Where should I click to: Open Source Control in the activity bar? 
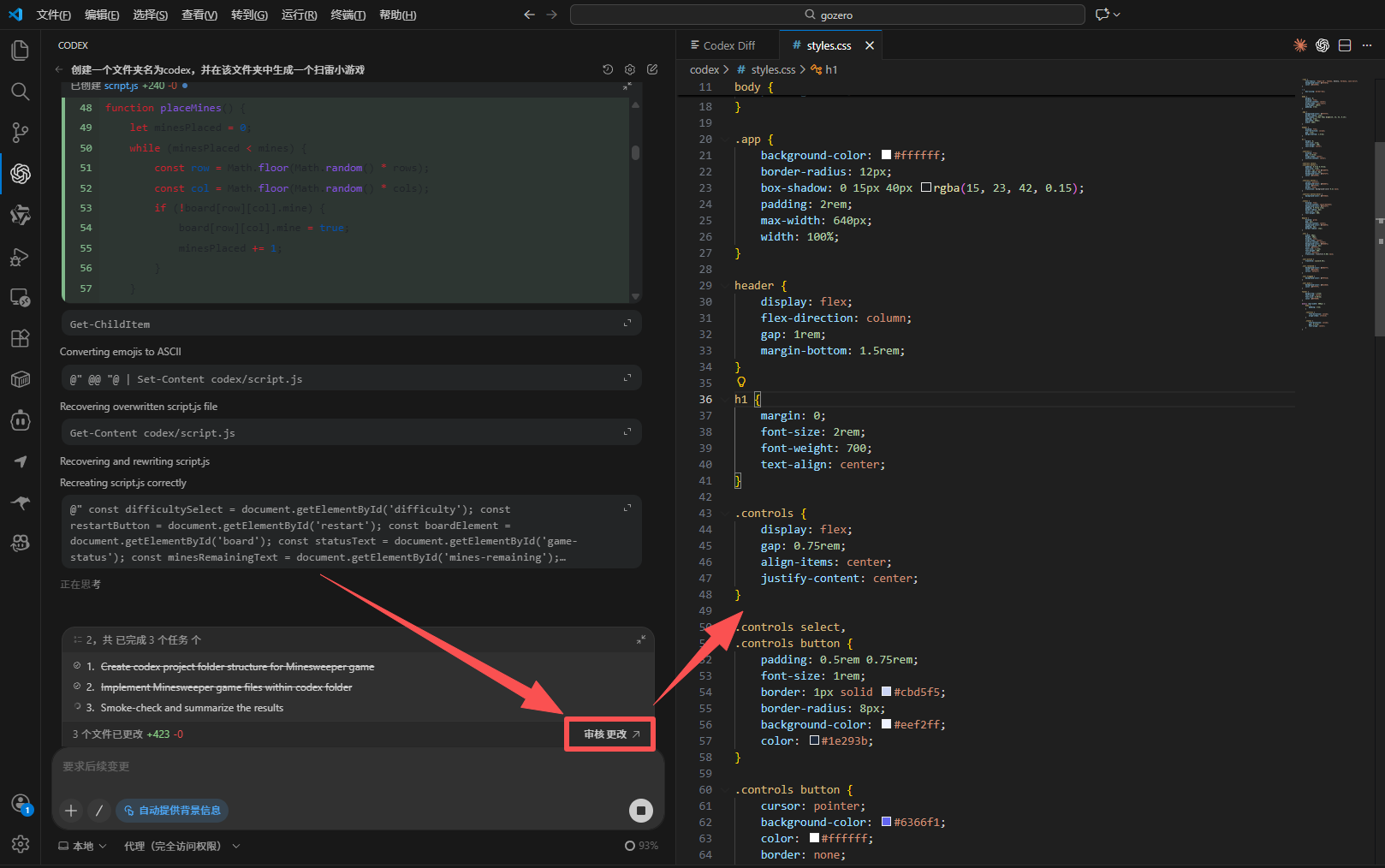[x=21, y=133]
